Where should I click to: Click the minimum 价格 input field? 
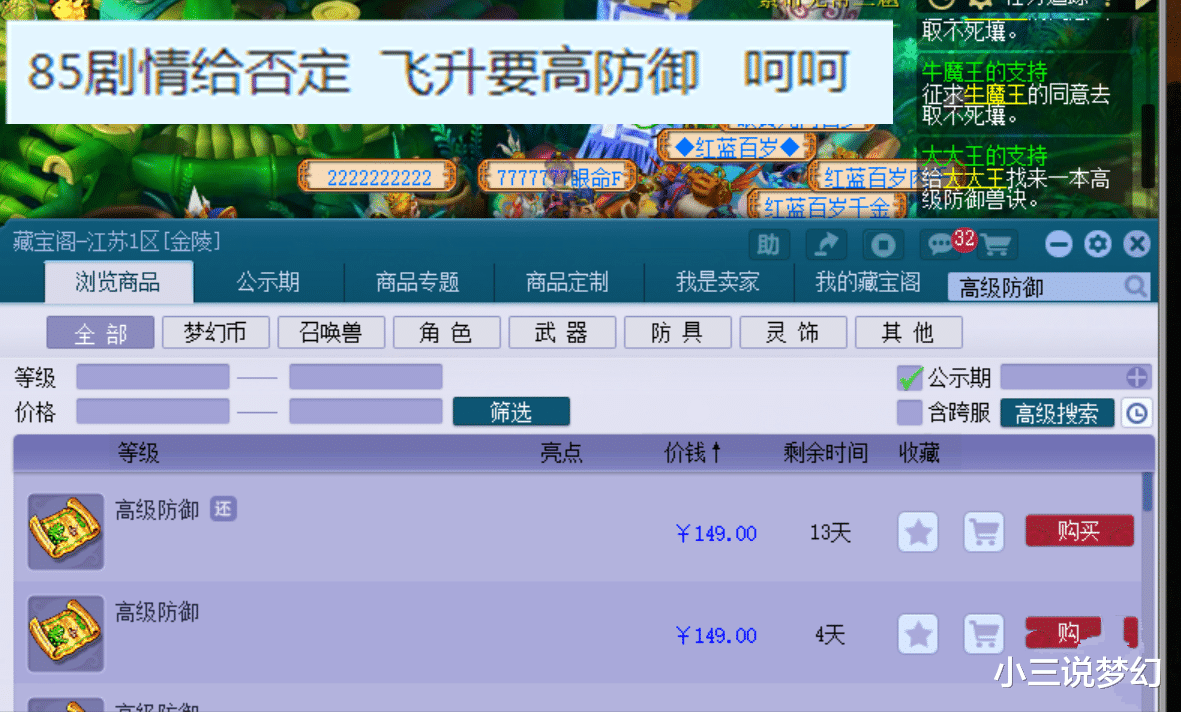153,411
